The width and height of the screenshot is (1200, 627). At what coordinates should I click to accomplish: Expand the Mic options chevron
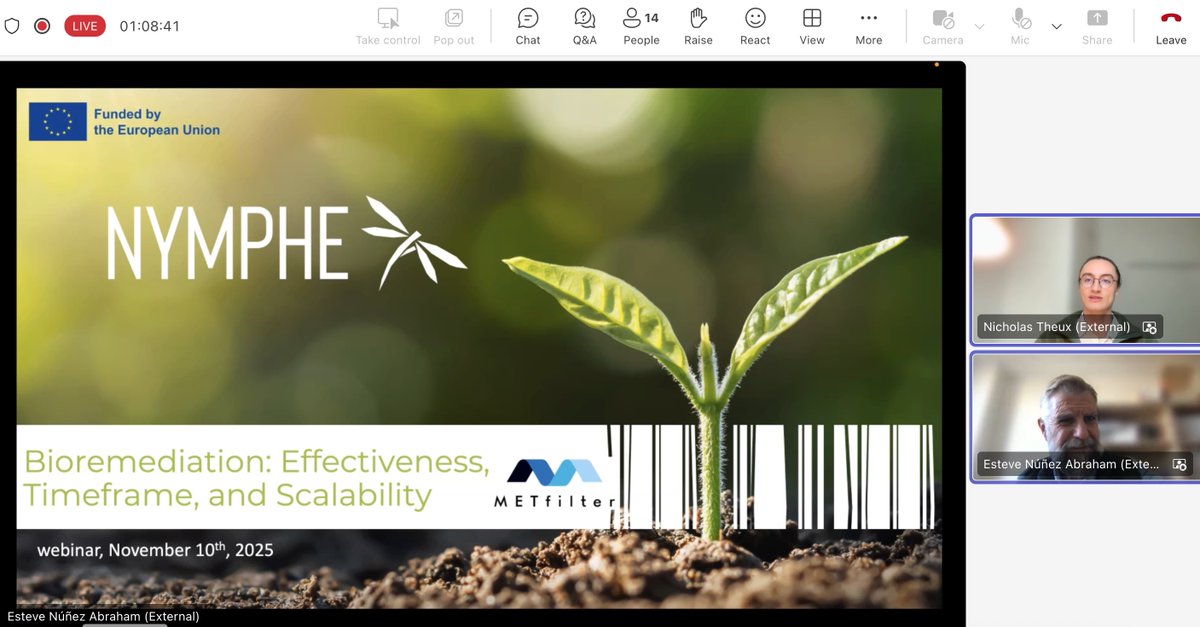tap(1056, 26)
